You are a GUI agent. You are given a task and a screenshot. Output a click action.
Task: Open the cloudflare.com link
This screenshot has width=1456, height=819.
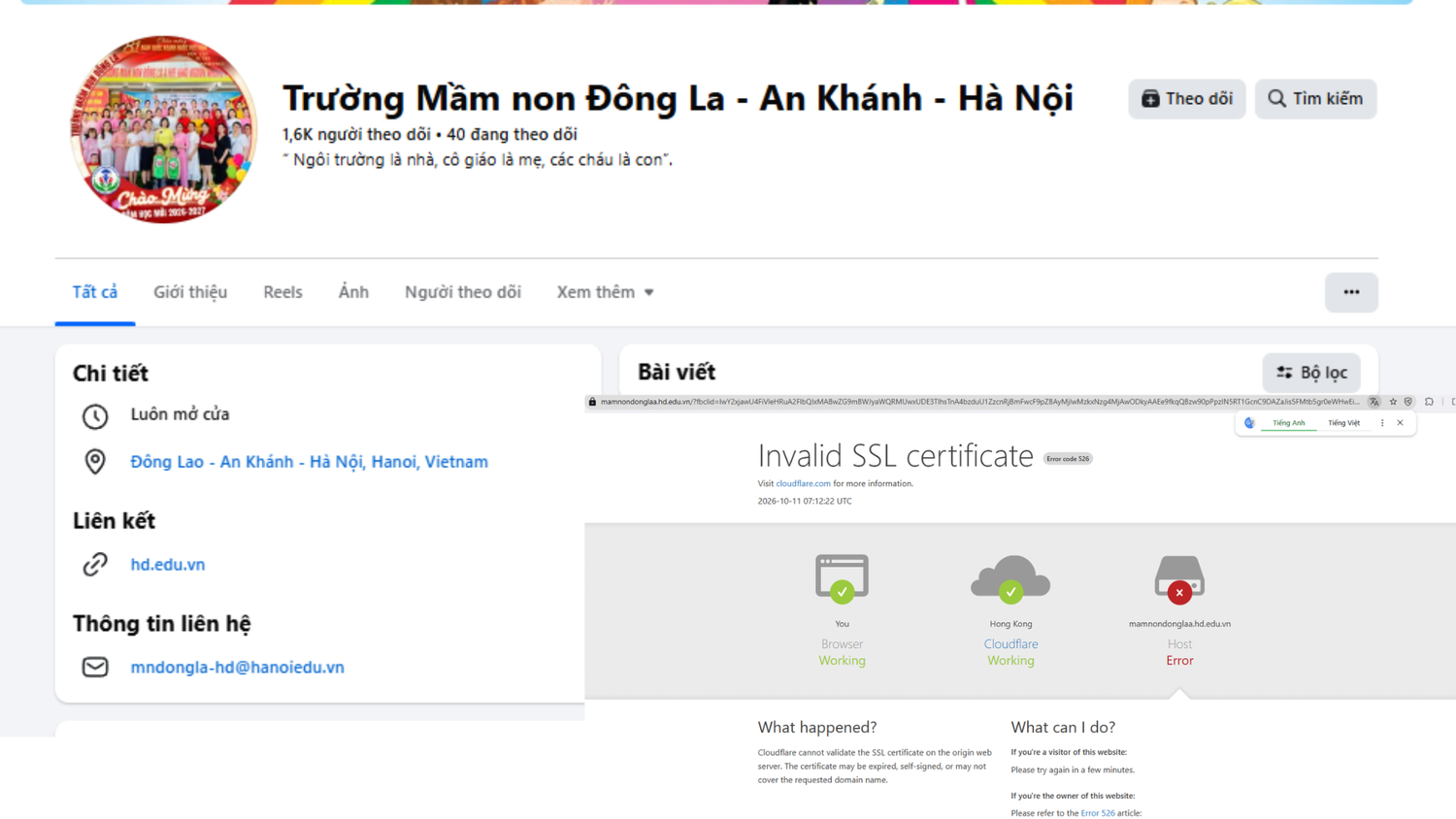(x=803, y=483)
